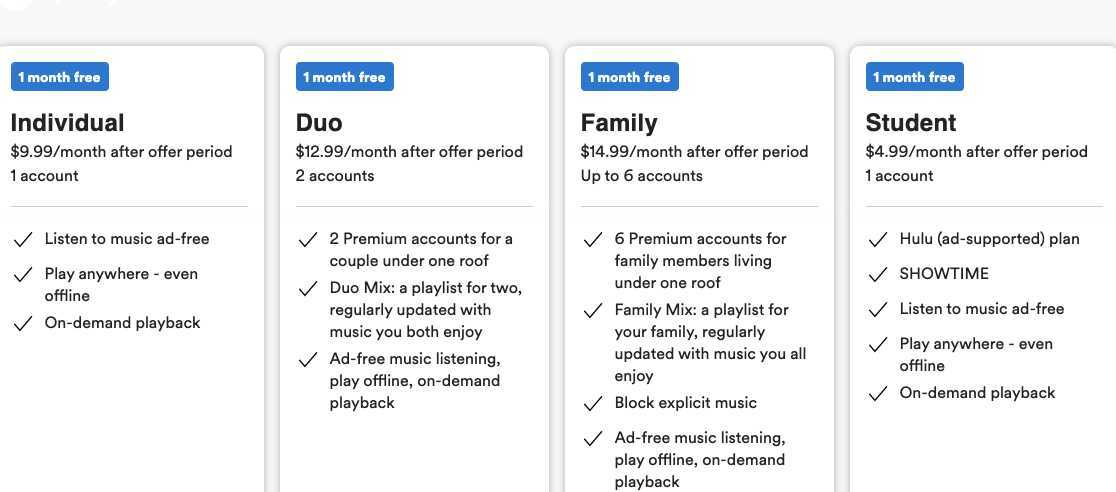
Task: Click the "$4.99/month after offer period" text
Action: [x=976, y=152]
